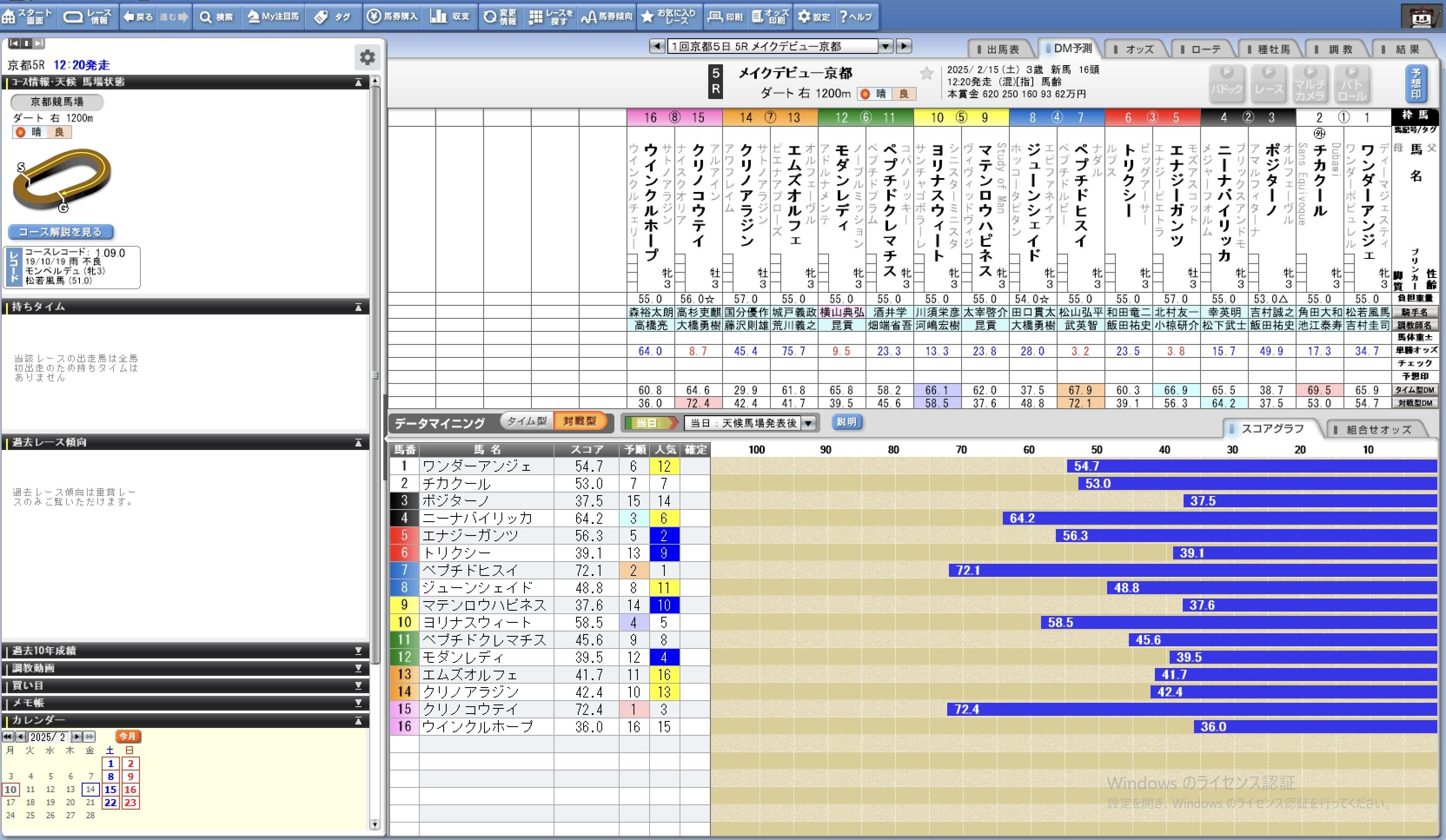Open the 検索 magnifier tool
Viewport: 1446px width, 840px height.
click(x=216, y=17)
